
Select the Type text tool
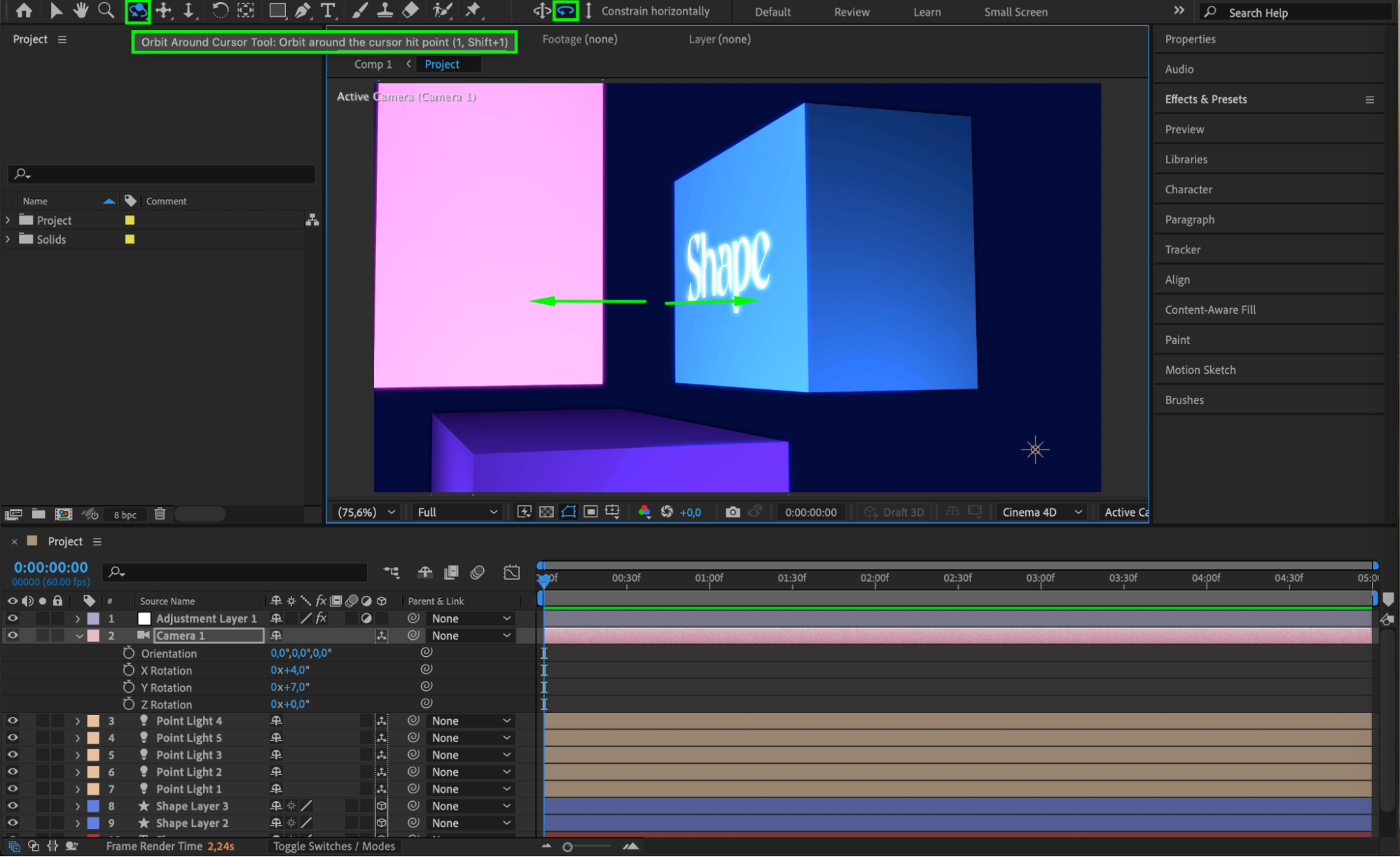(327, 11)
